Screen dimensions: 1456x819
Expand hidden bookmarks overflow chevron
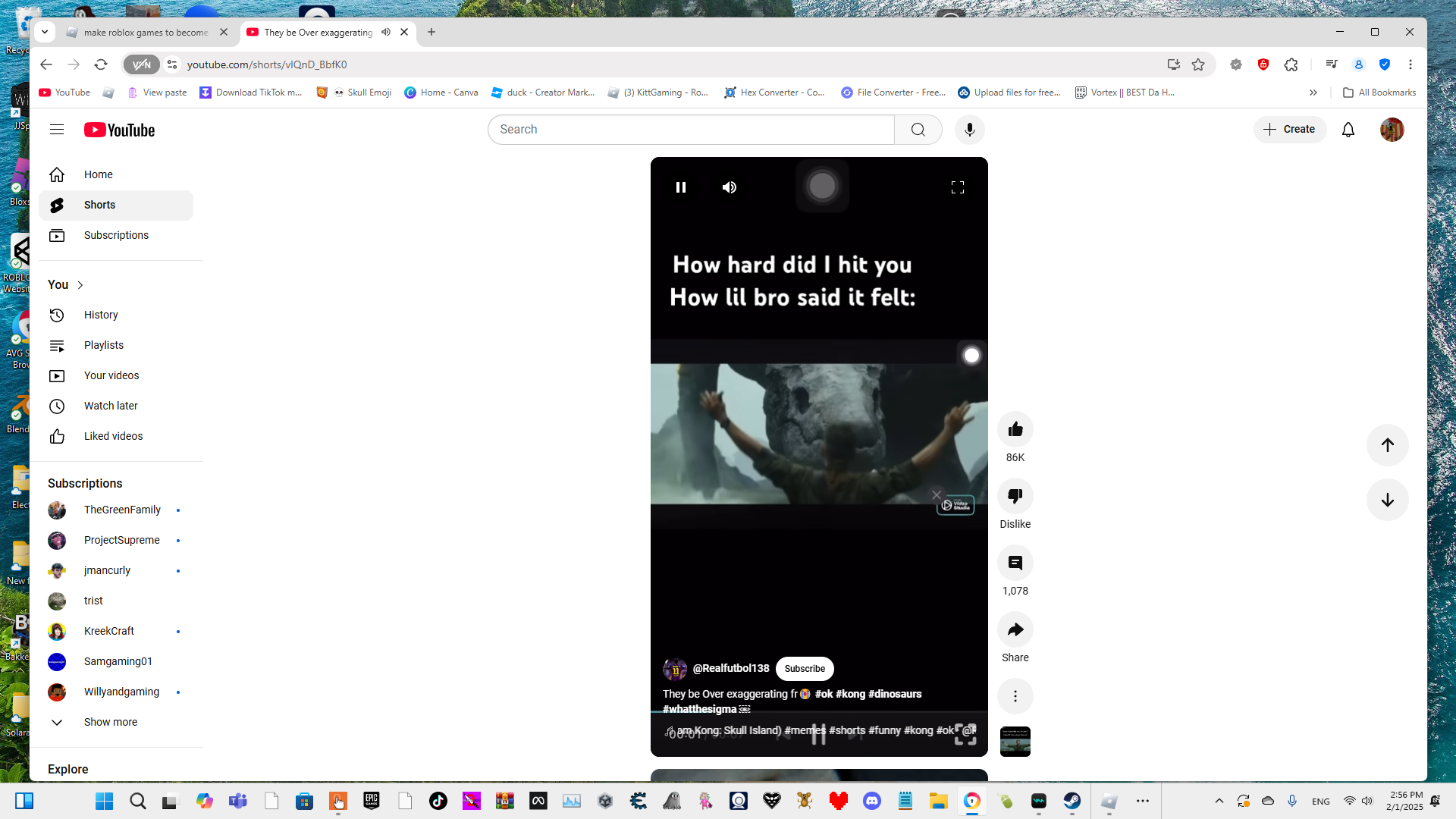[1313, 93]
